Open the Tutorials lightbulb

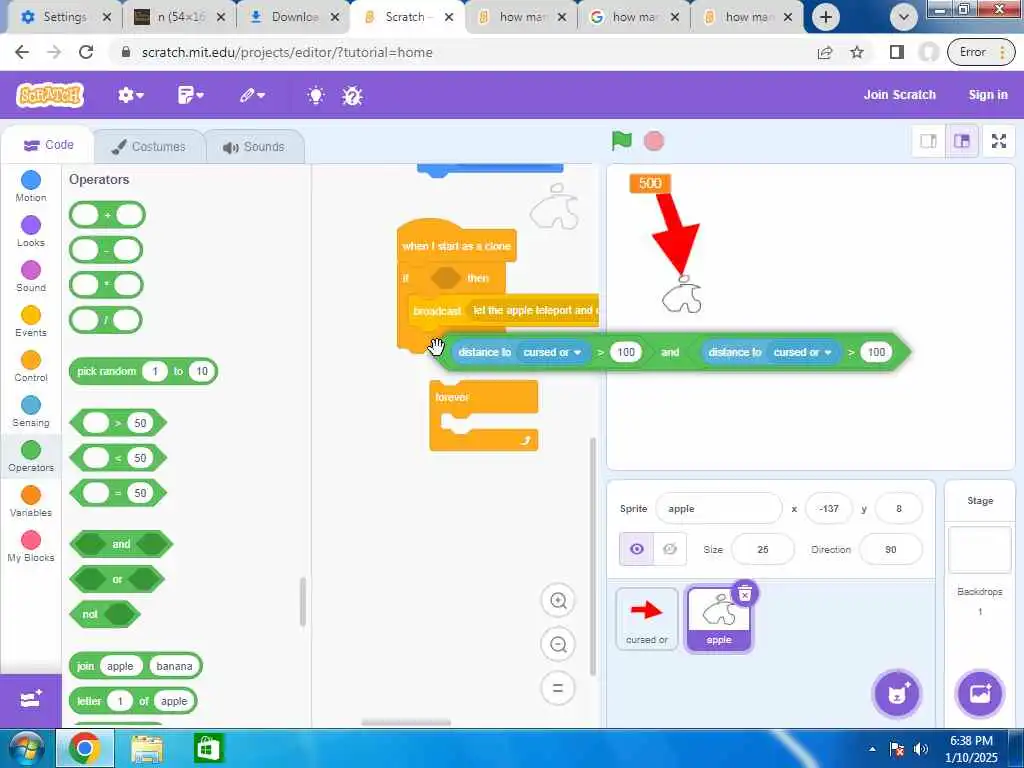point(316,96)
